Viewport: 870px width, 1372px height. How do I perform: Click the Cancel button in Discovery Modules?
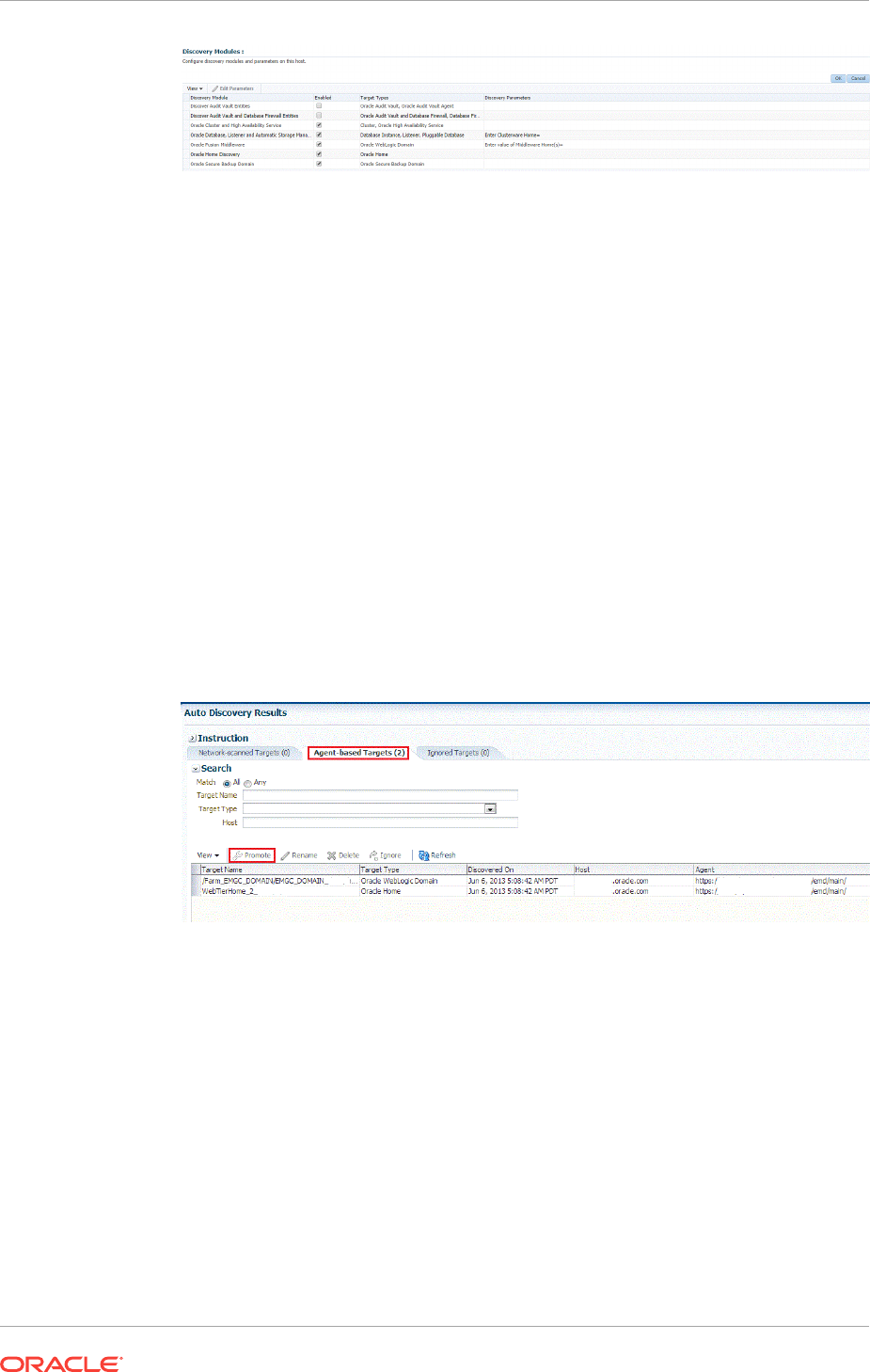coord(858,78)
